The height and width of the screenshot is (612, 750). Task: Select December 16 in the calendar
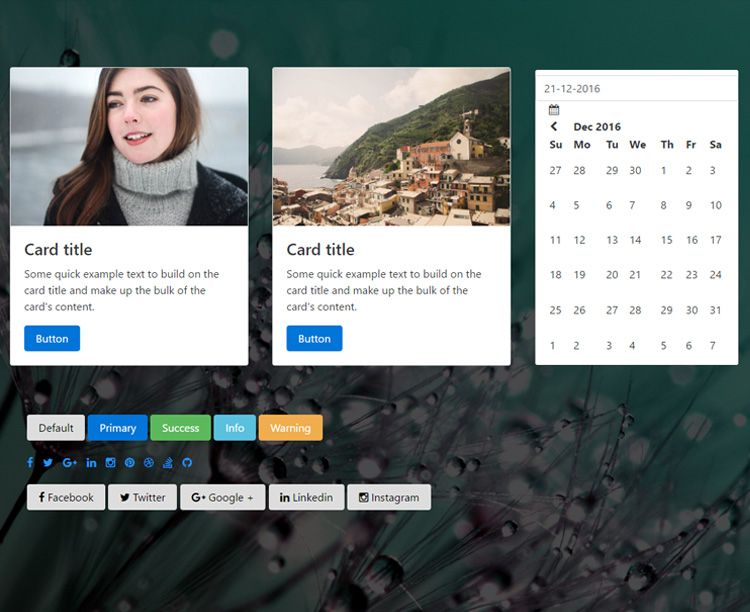692,240
